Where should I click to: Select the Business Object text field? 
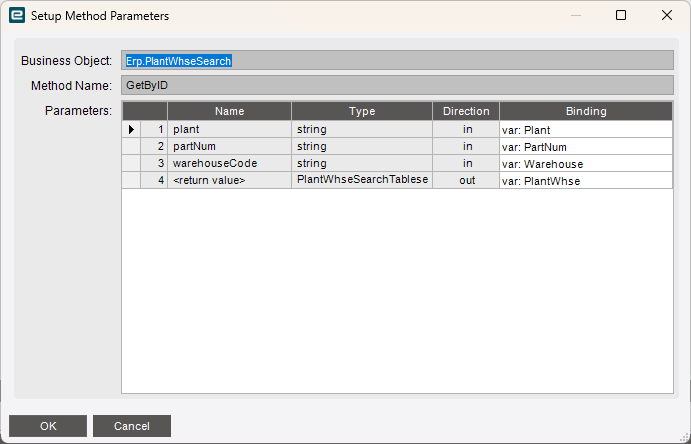[397, 61]
